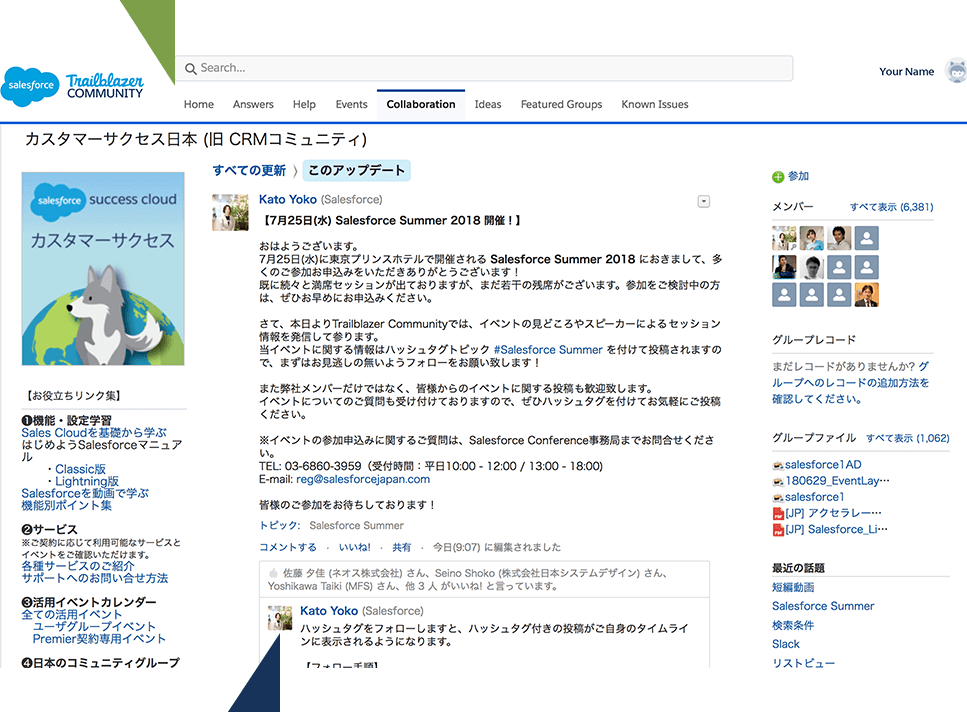
Task: Open the サポートへのお問い合せ方法 link
Action: pos(95,578)
